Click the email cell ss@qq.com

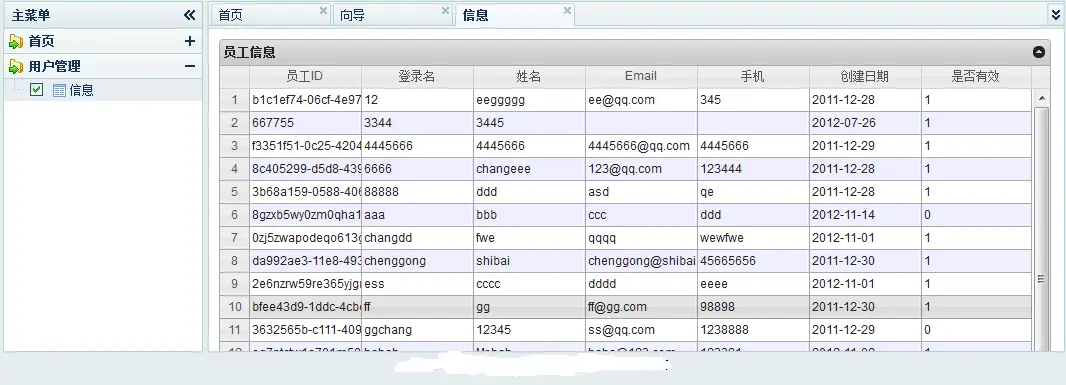point(641,330)
